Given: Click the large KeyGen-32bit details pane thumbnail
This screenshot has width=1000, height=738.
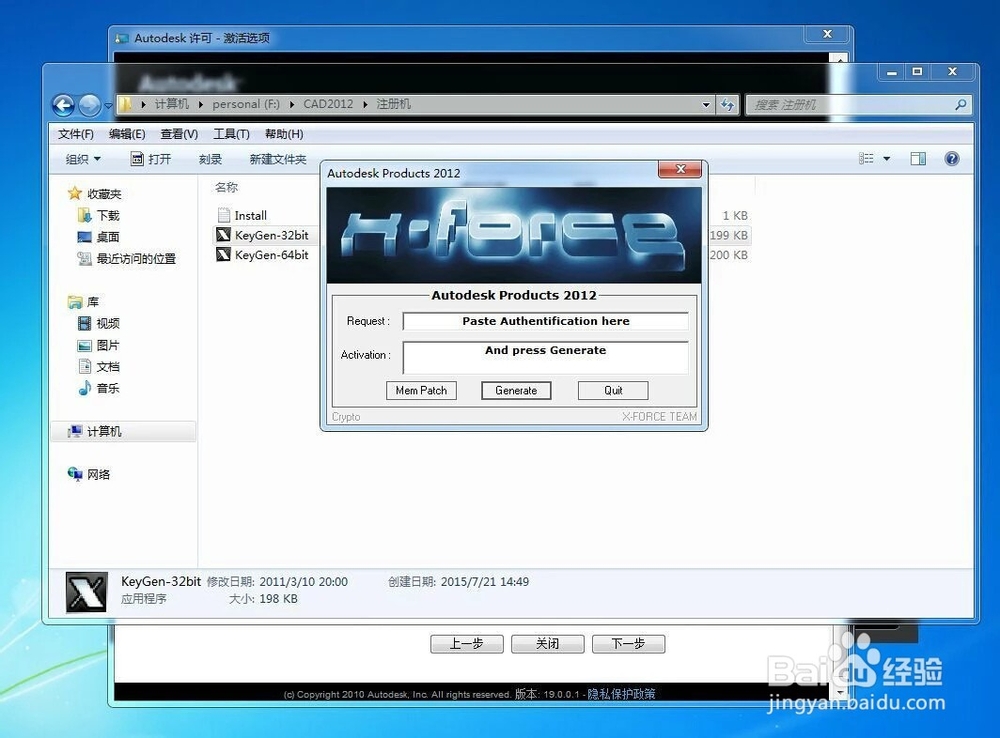Looking at the screenshot, I should pos(86,592).
